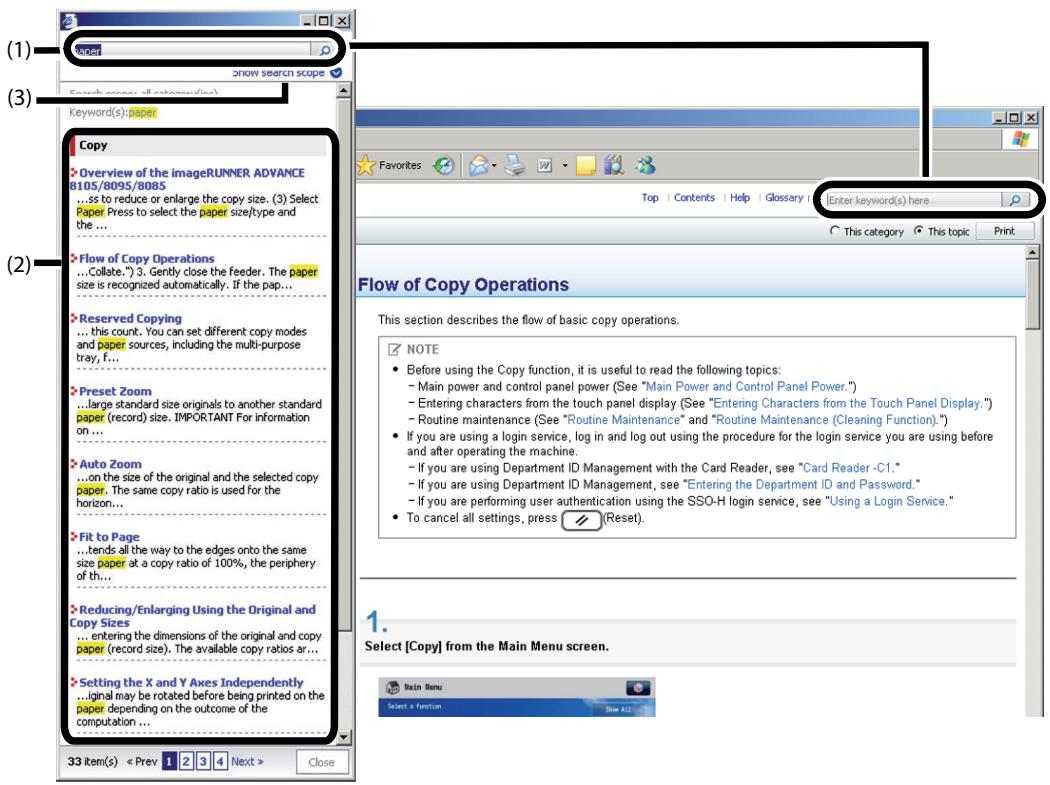Image resolution: width=1050 pixels, height=785 pixels.
Task: Open the 'Auto Zoom' search result
Action: [110, 464]
